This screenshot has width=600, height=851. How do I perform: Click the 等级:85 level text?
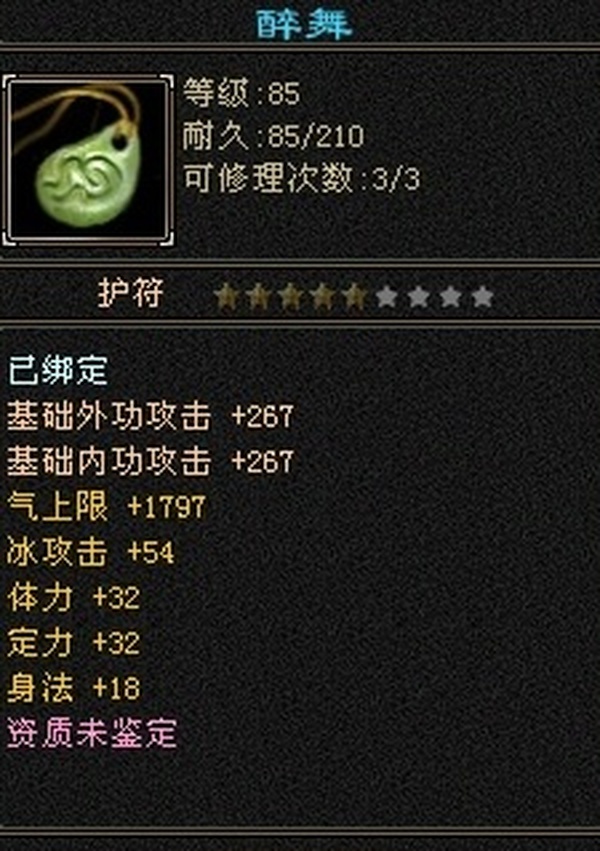pos(241,93)
